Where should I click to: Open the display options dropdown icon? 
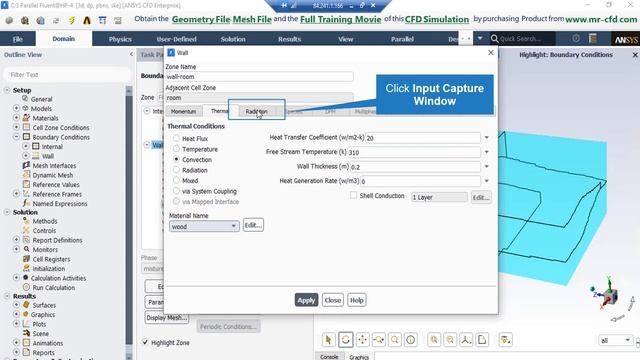click(505, 340)
